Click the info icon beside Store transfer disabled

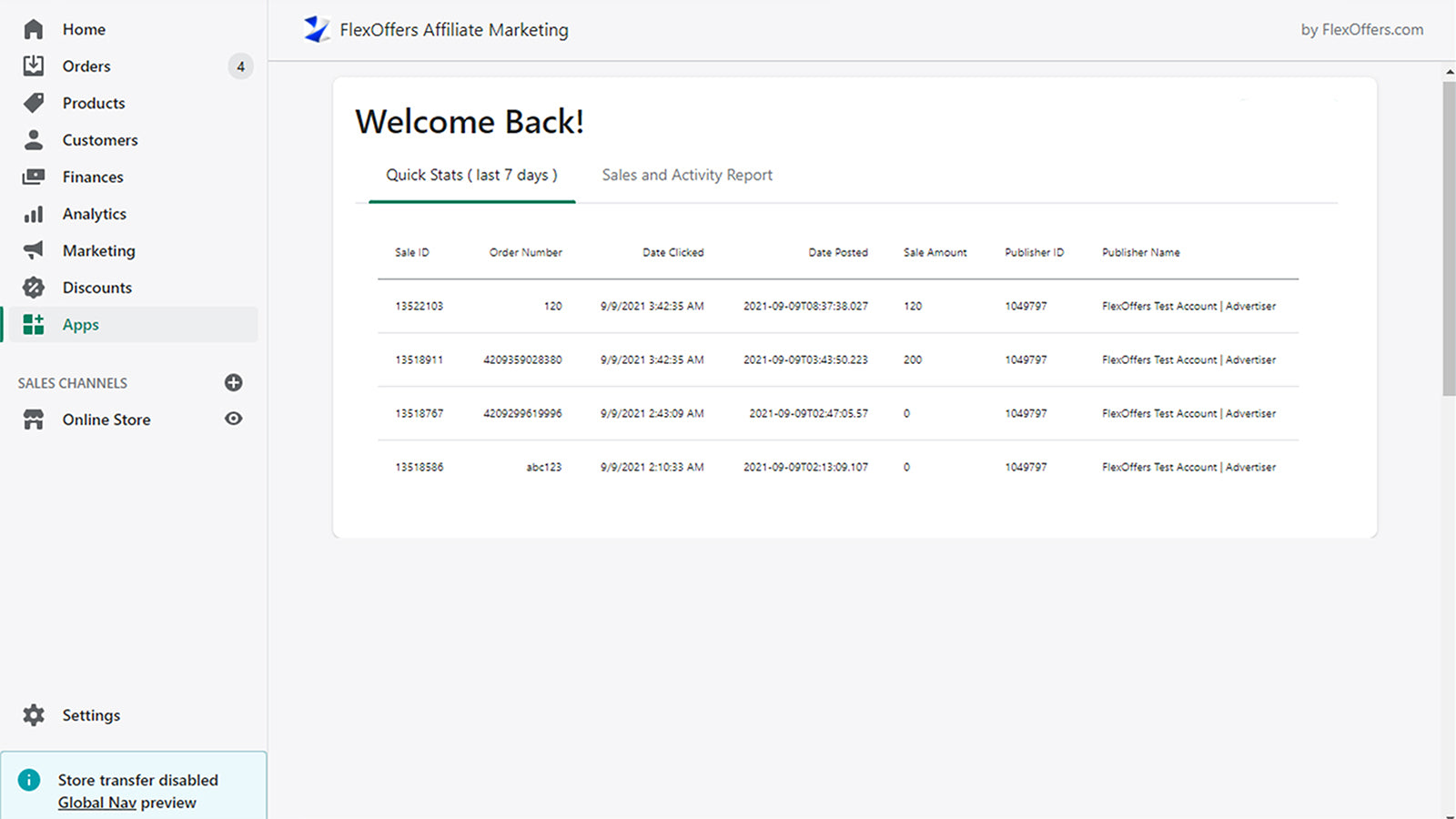[x=30, y=780]
